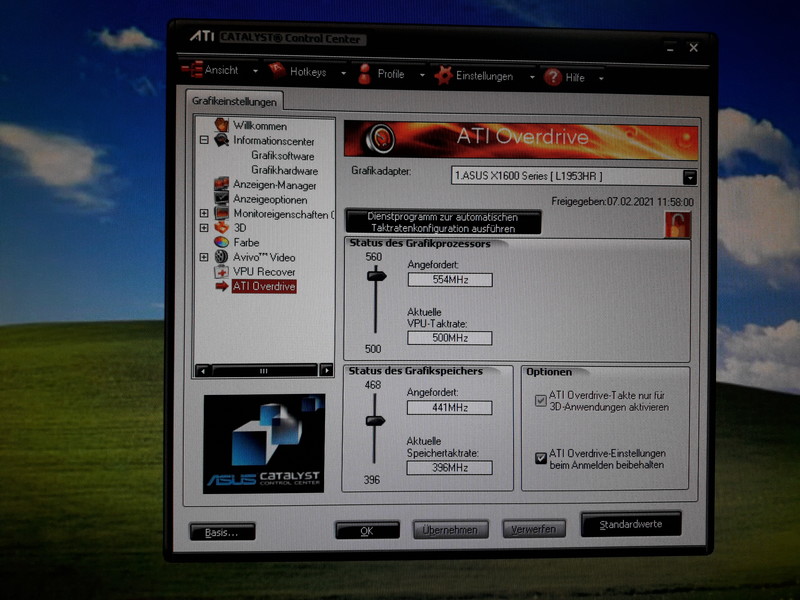Click the requested GPU clock field 554MHz
This screenshot has height=600, width=800.
[x=450, y=280]
